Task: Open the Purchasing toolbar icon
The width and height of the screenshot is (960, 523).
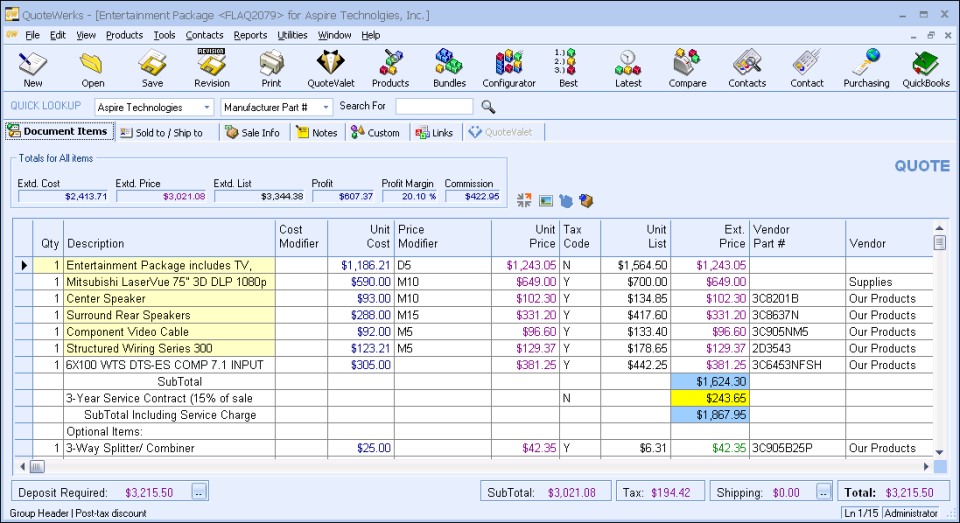Action: (866, 68)
